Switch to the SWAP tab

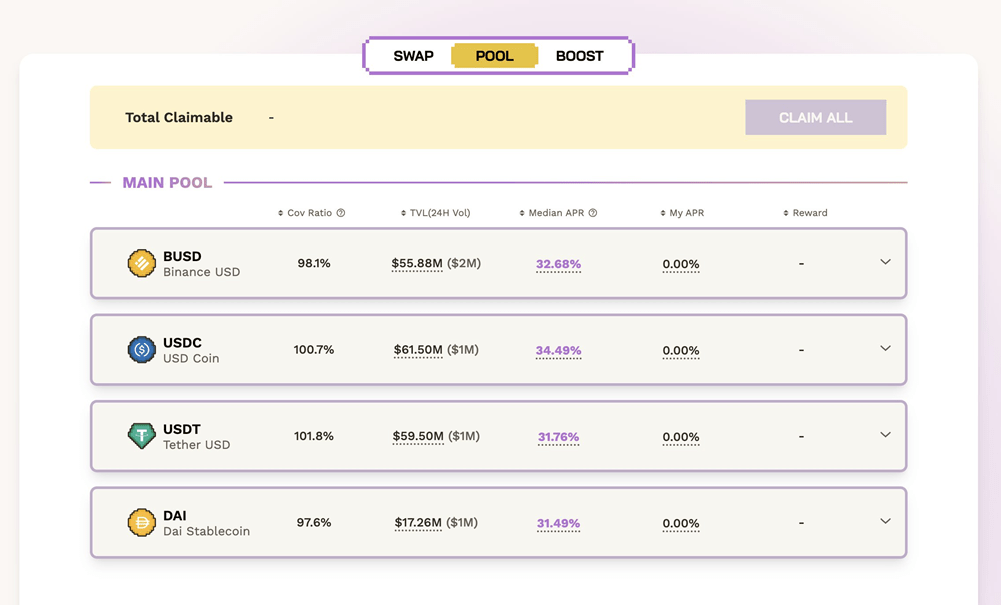413,56
